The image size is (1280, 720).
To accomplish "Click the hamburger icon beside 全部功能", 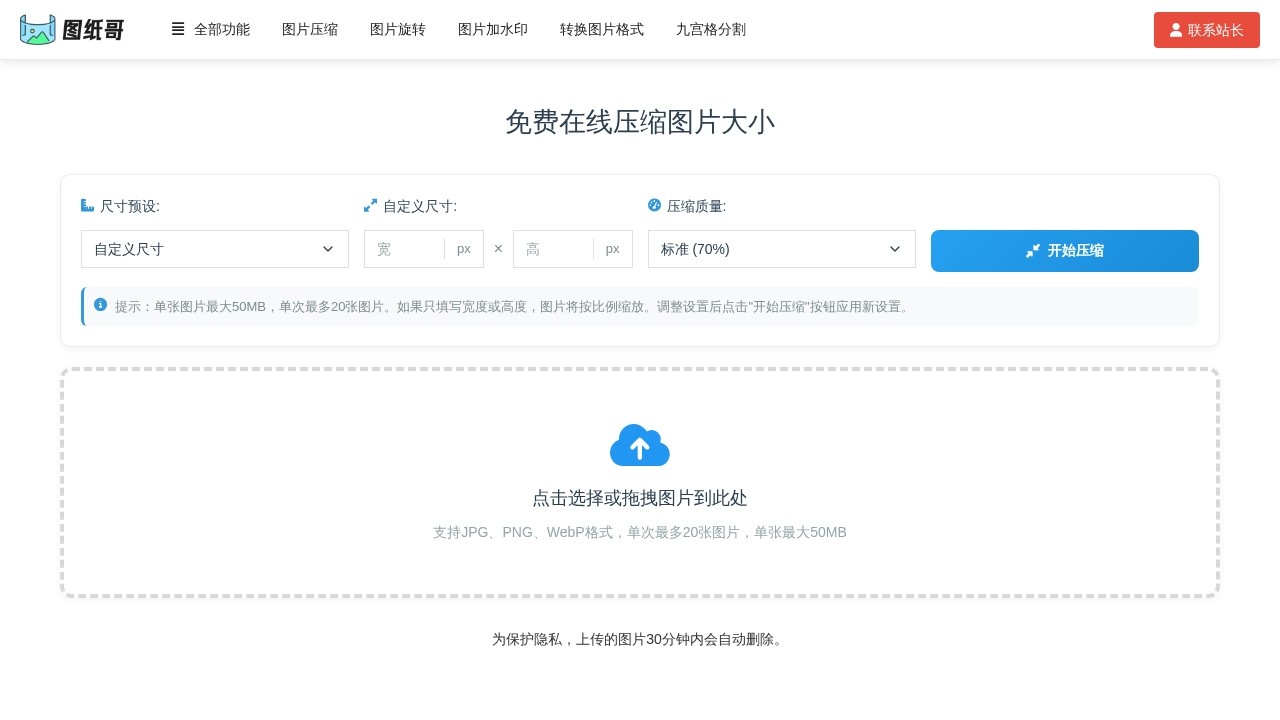I will tap(178, 29).
